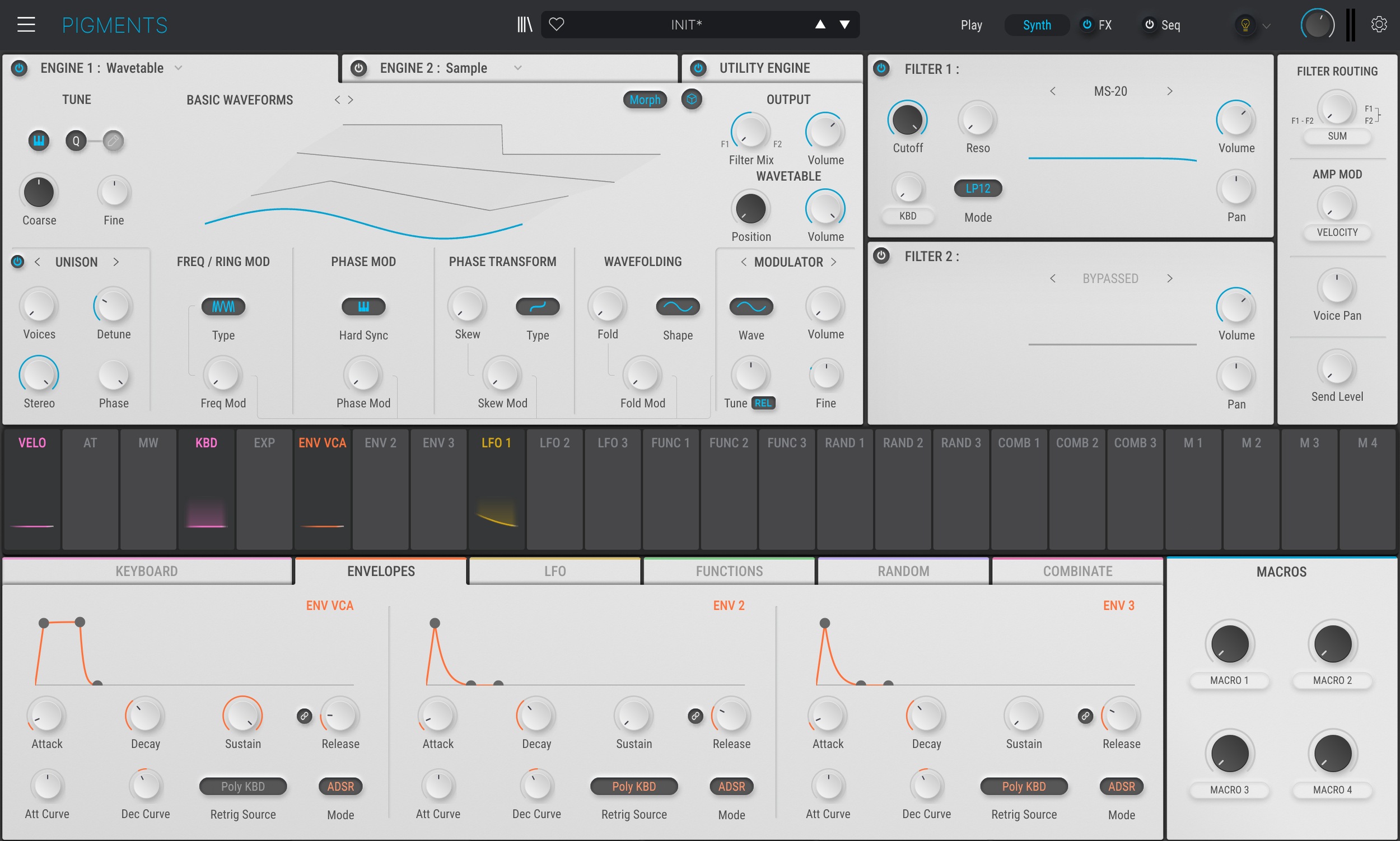Choose Wavefolding shape sine icon

(678, 307)
